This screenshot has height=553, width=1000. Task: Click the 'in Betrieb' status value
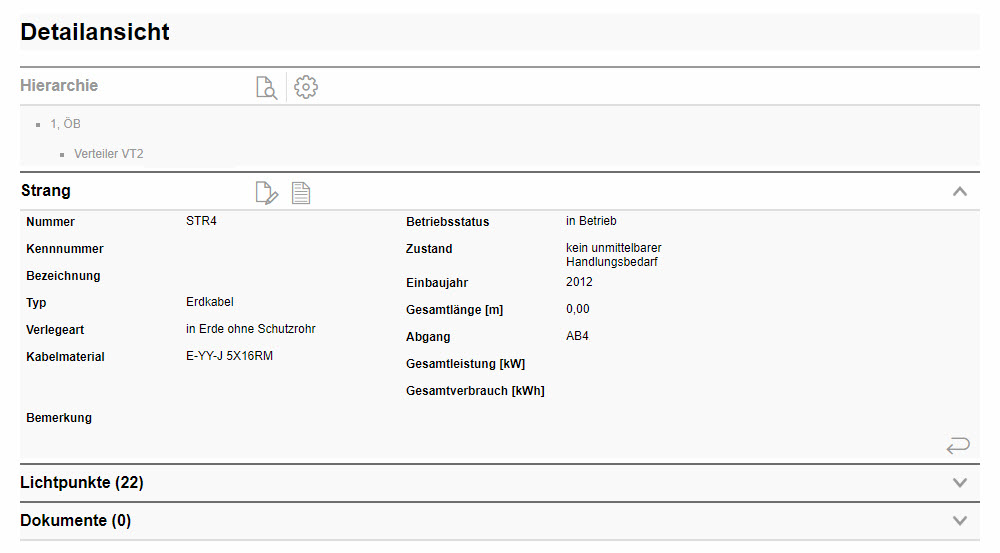click(591, 221)
